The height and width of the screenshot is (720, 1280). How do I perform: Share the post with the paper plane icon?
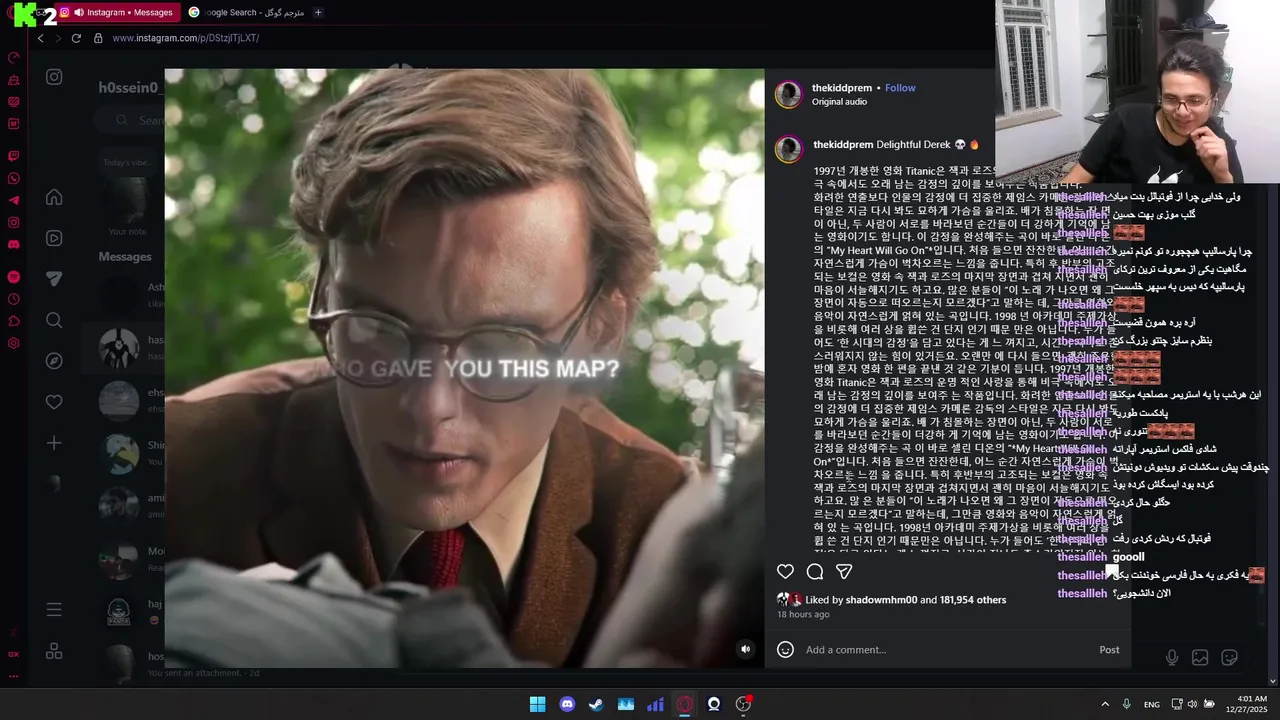(844, 571)
